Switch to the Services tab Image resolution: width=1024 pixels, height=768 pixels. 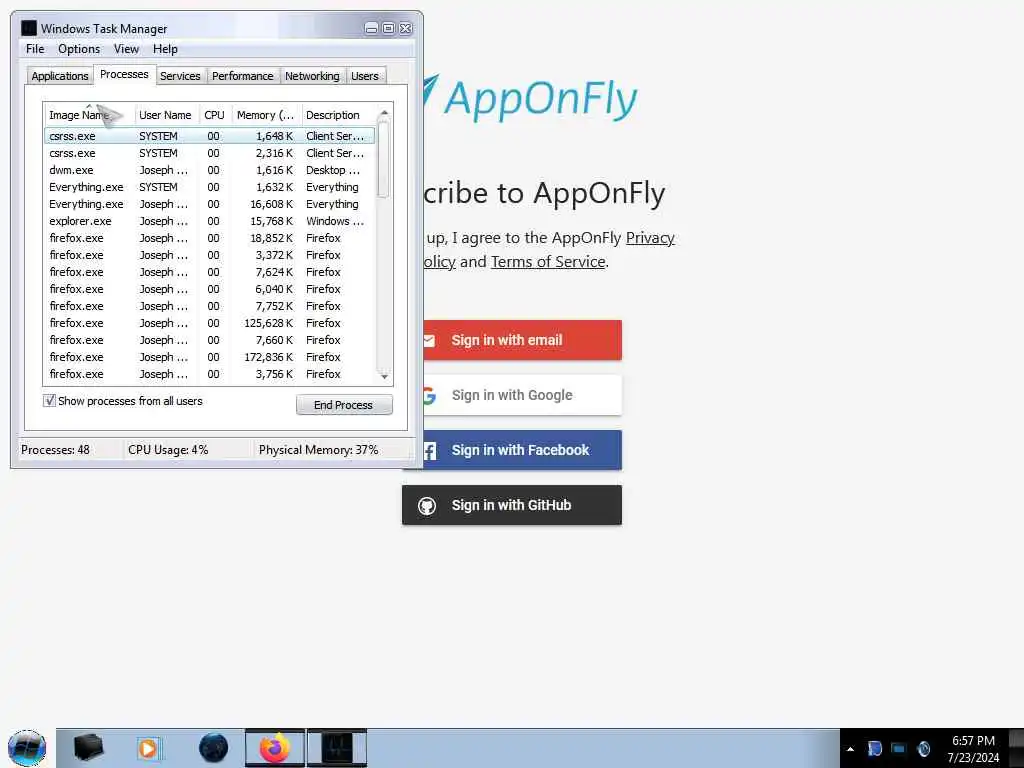(180, 76)
